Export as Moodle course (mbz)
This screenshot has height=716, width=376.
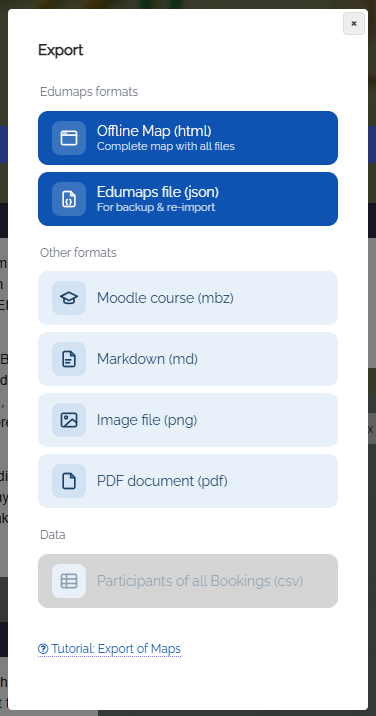188,298
